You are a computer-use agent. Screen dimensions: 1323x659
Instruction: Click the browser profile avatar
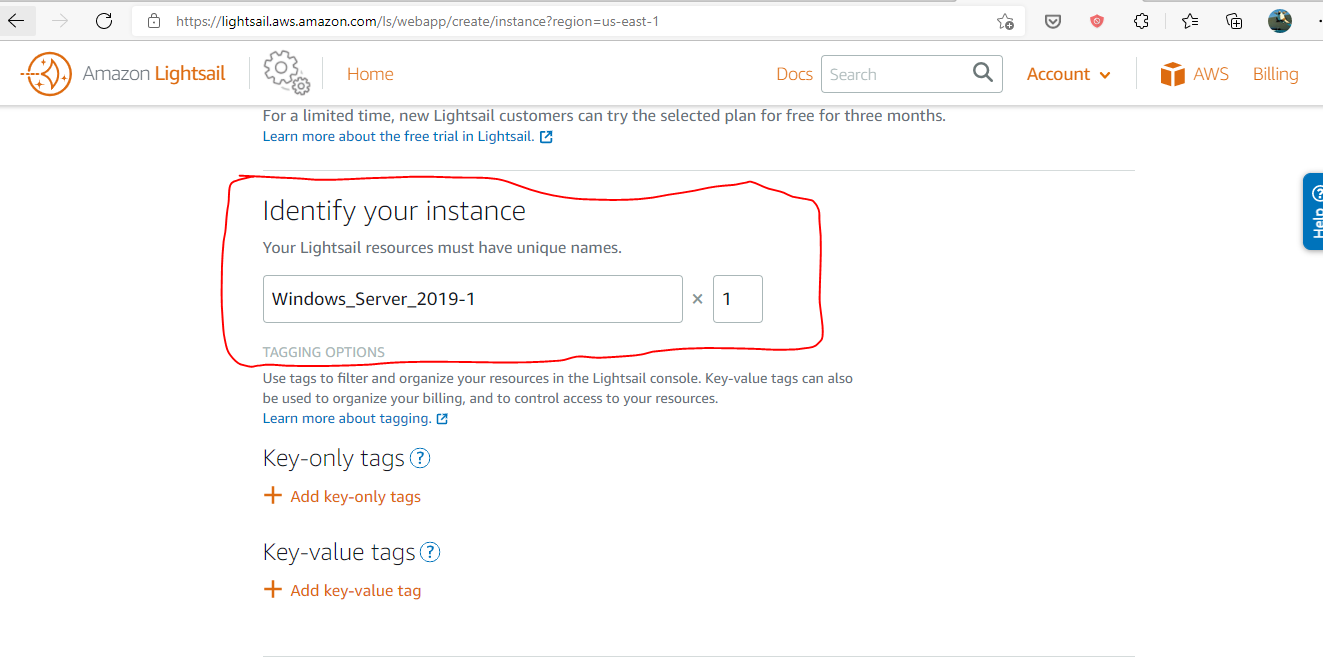pyautogui.click(x=1280, y=21)
